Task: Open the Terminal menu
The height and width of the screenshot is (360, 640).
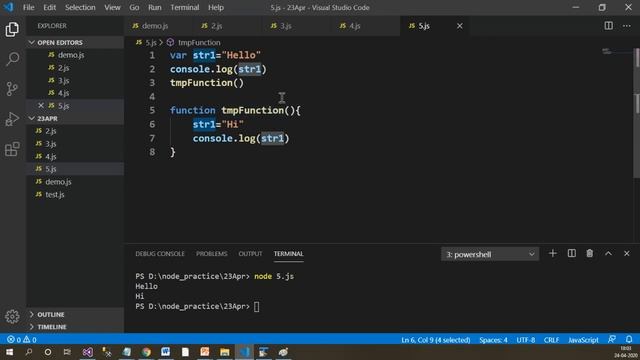Action: 184,7
